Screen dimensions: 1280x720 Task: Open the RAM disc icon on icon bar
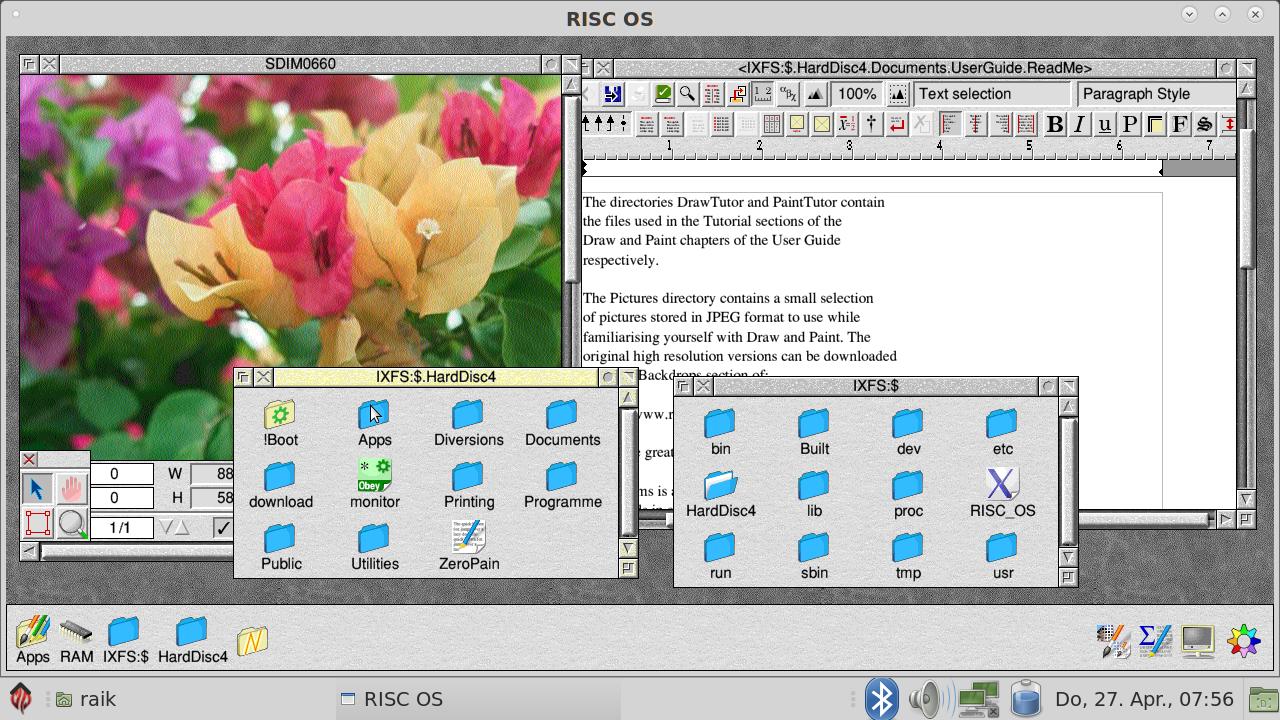pos(76,640)
